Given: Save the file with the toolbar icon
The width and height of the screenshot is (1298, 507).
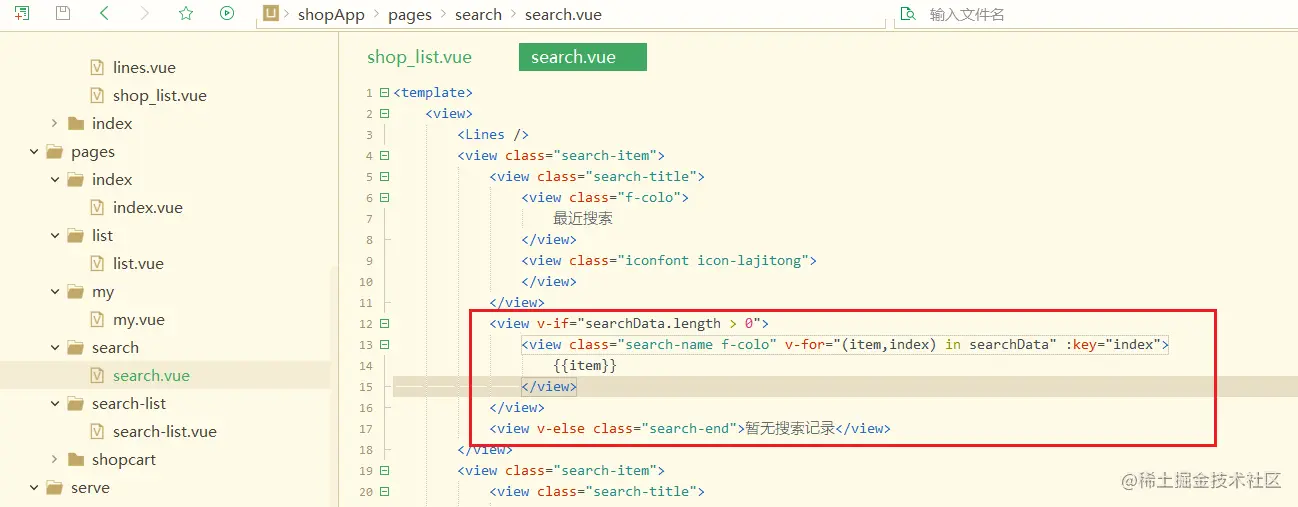Looking at the screenshot, I should tap(63, 13).
